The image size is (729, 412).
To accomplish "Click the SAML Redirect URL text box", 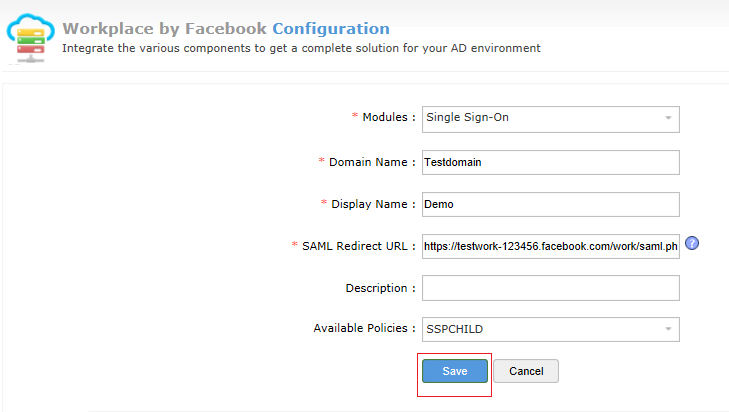I will [x=550, y=246].
